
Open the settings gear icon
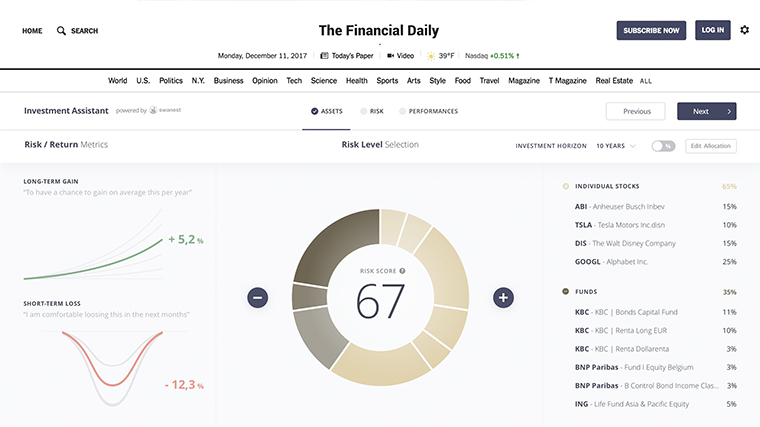[x=744, y=30]
